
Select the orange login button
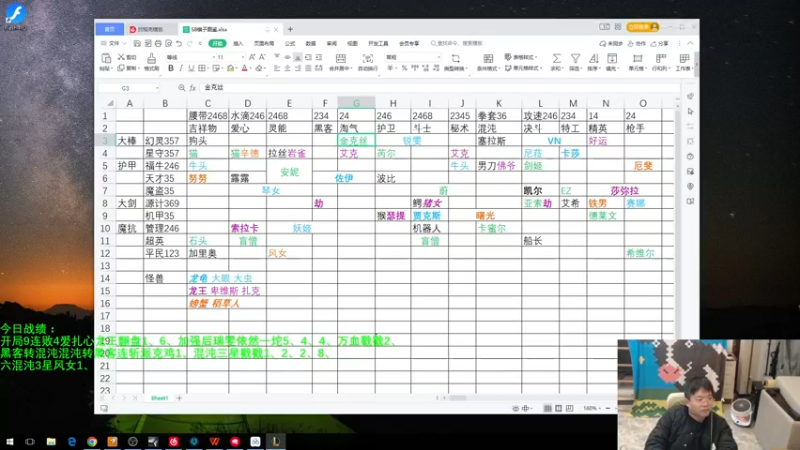coord(643,27)
